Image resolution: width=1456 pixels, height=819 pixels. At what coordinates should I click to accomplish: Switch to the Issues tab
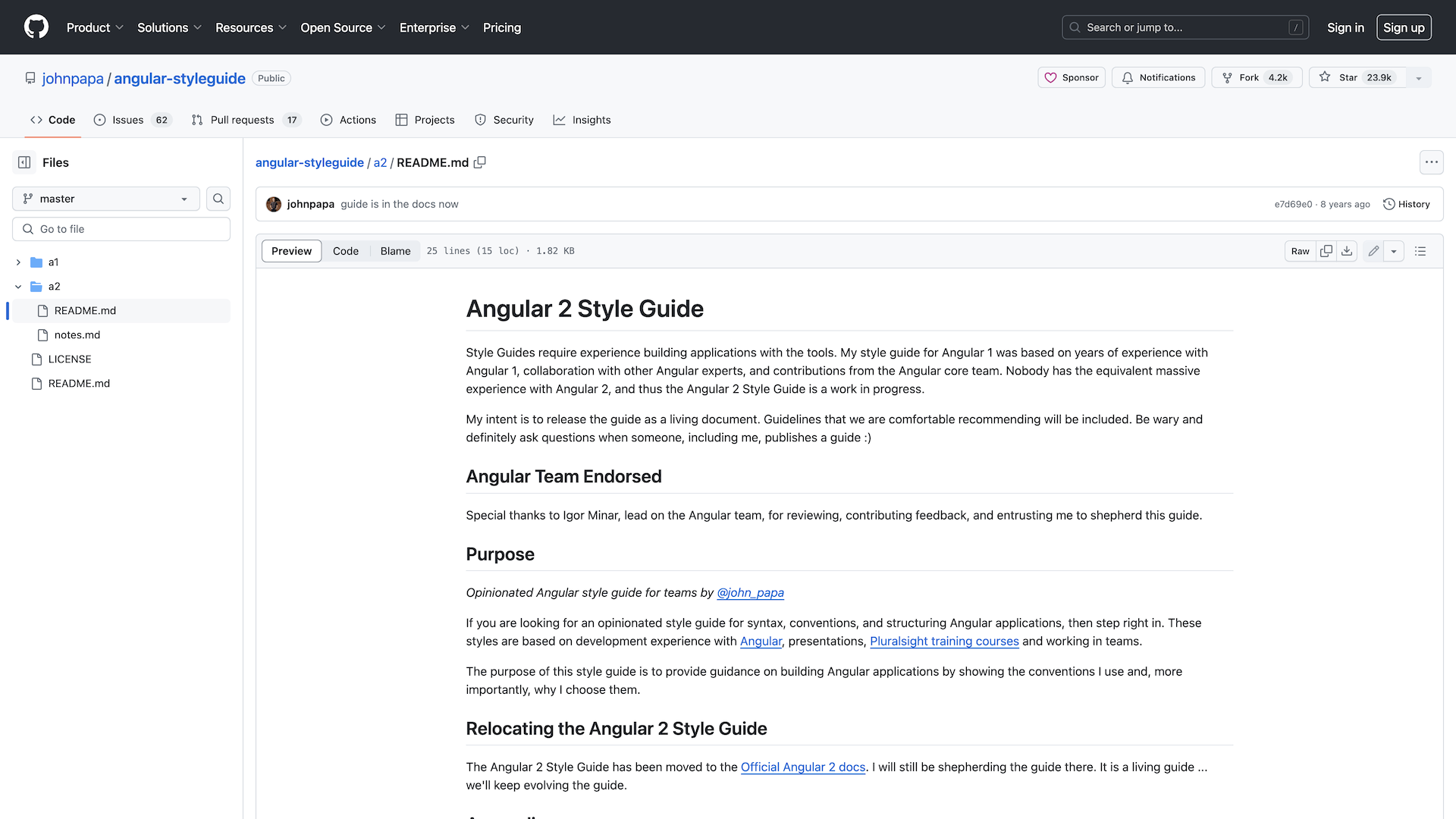point(133,120)
